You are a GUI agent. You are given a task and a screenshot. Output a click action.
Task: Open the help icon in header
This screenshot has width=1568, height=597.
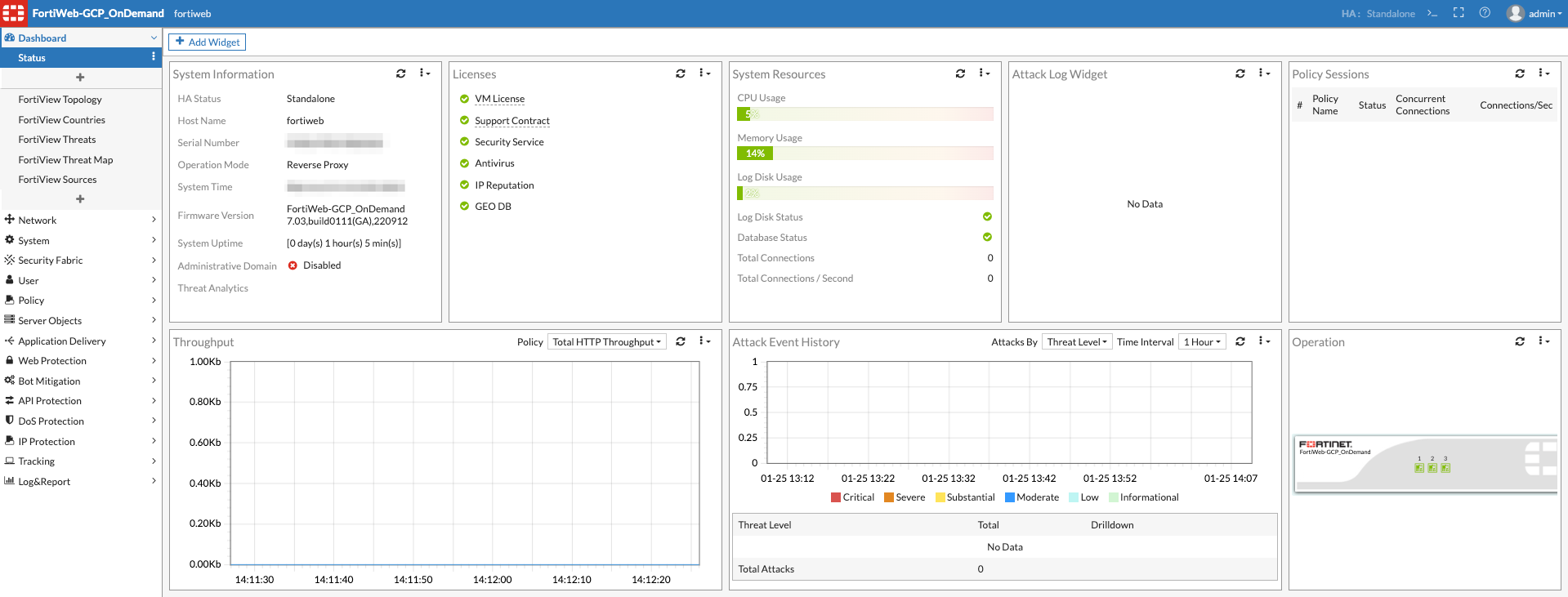1485,13
